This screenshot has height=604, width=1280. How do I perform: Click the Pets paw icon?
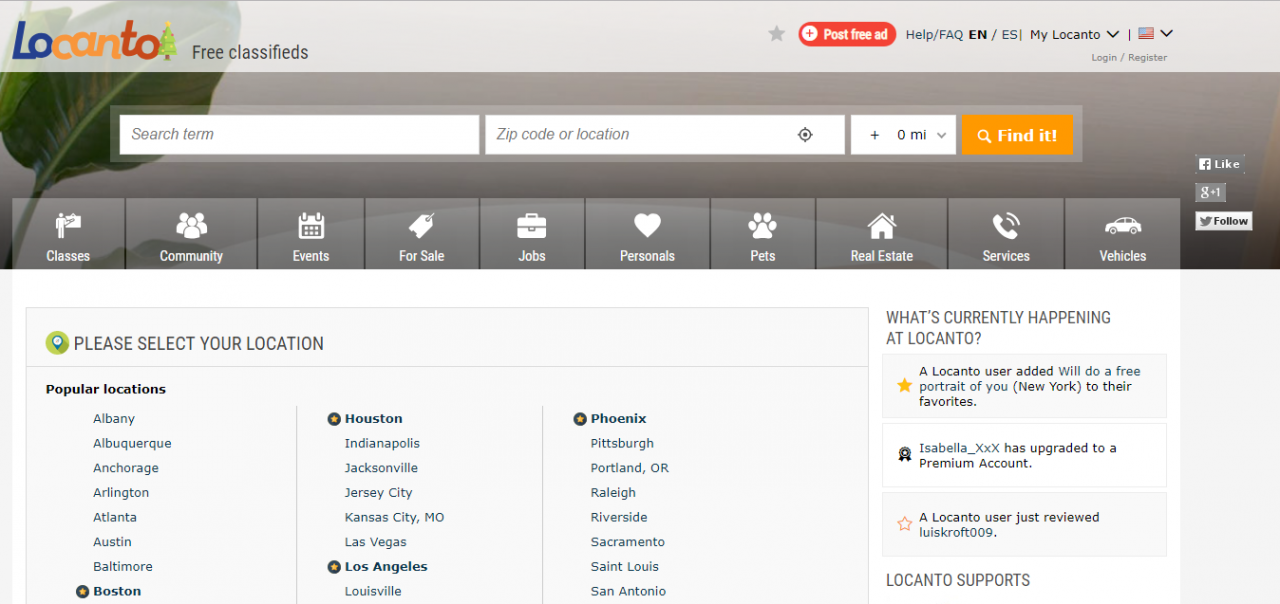pyautogui.click(x=762, y=225)
